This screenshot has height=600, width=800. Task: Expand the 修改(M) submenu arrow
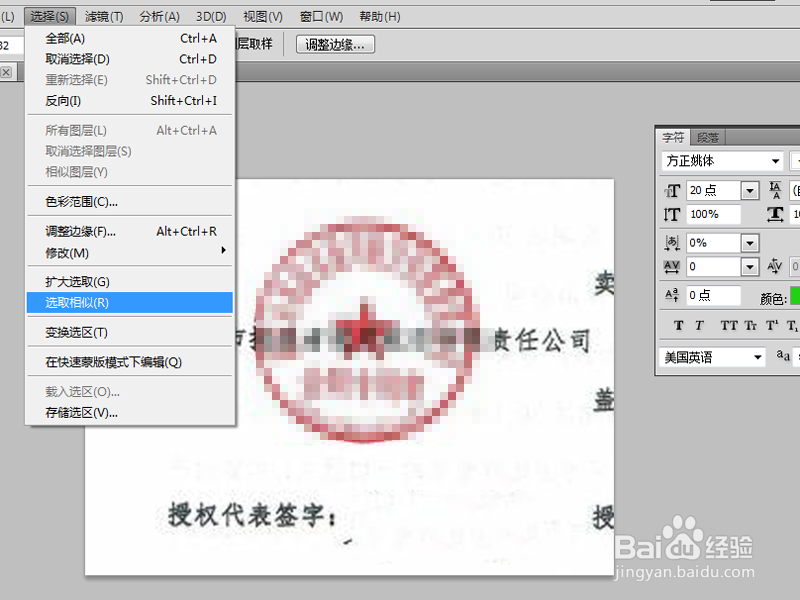pos(223,250)
